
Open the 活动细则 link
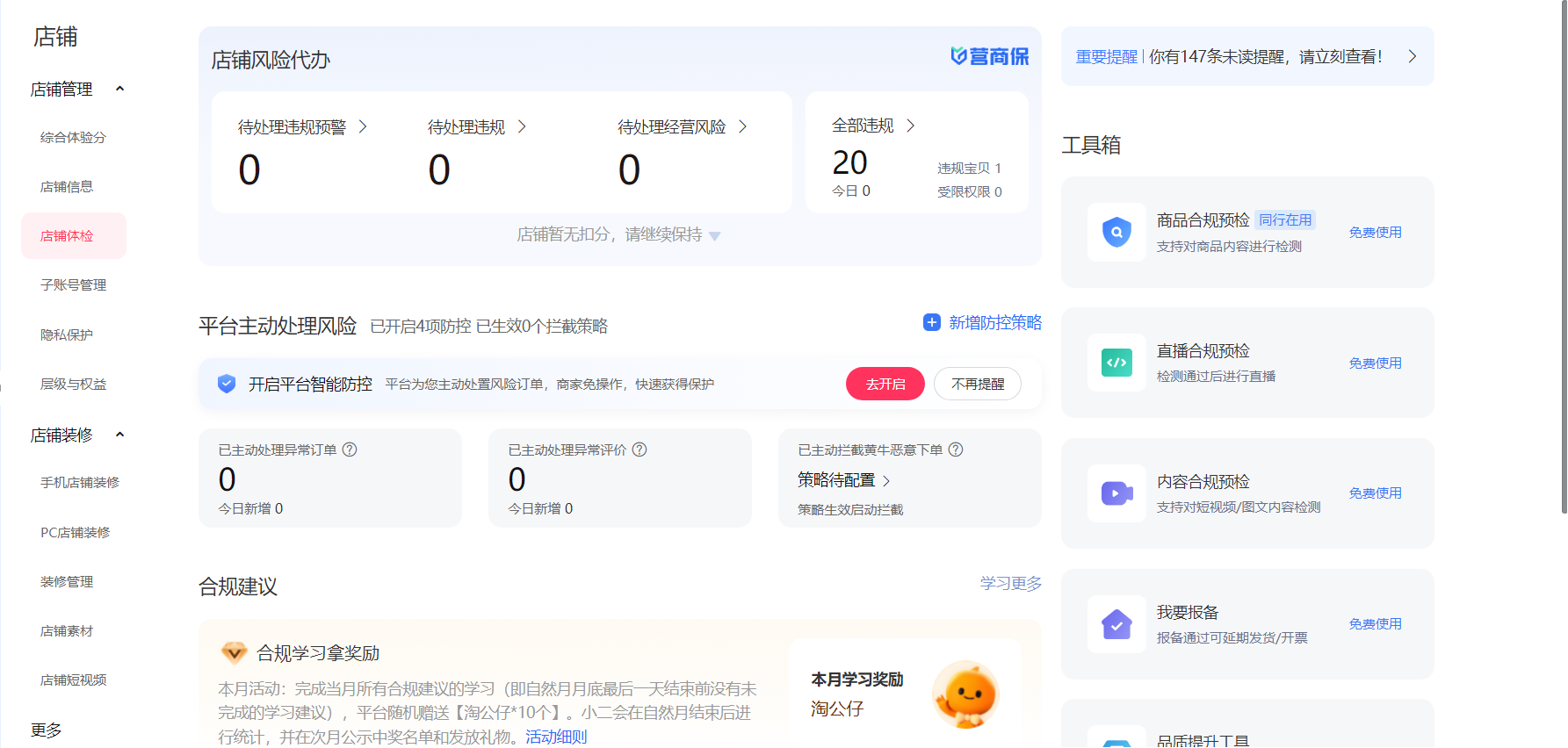click(556, 737)
